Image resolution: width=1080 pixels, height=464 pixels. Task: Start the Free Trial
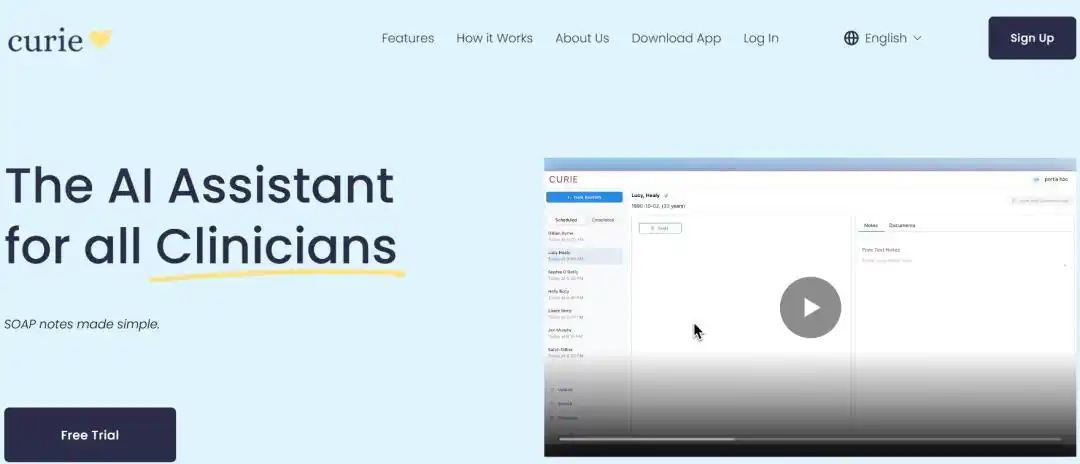[x=90, y=435]
